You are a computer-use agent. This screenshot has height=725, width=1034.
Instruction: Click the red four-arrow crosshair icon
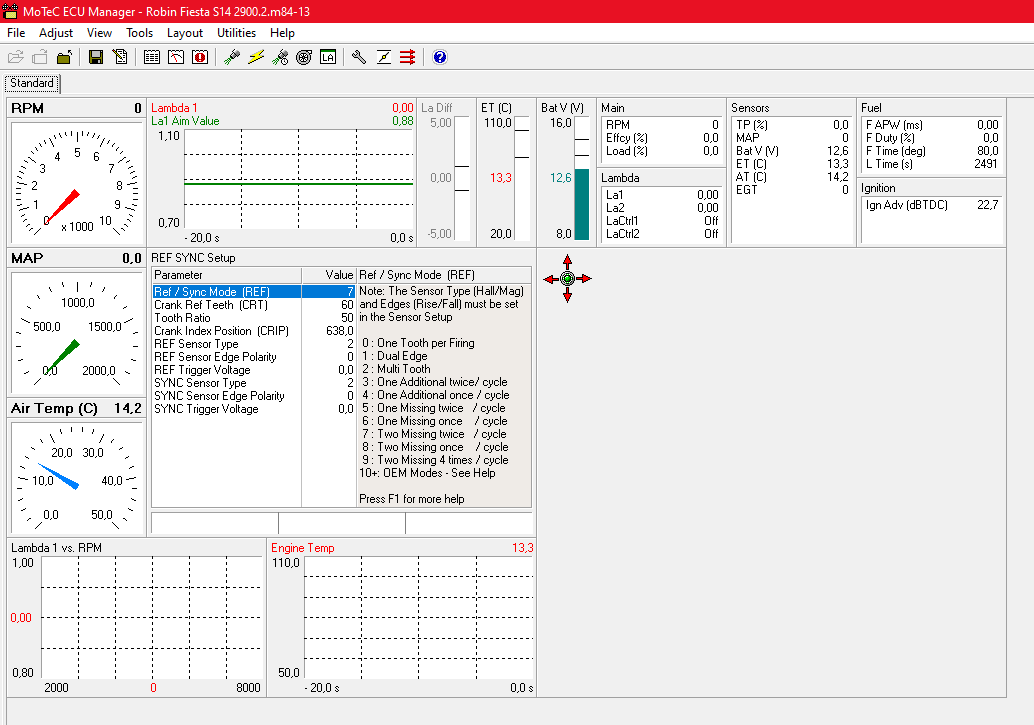point(567,279)
